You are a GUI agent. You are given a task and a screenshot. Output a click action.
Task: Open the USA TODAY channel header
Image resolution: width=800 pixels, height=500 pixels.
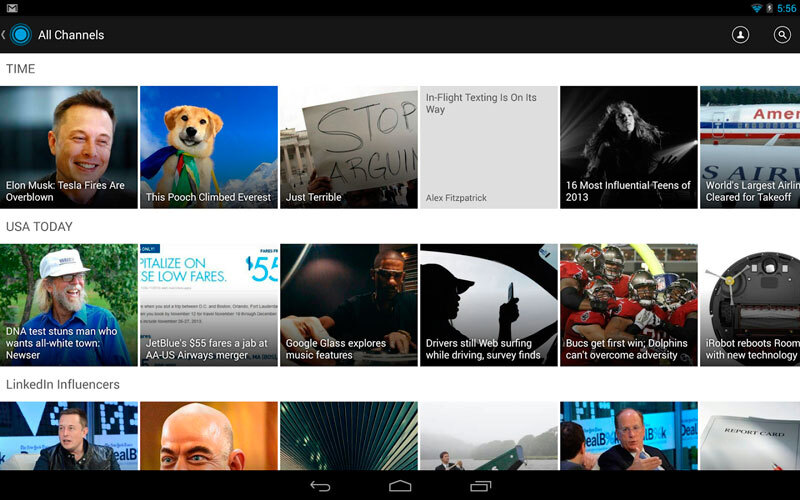[39, 227]
